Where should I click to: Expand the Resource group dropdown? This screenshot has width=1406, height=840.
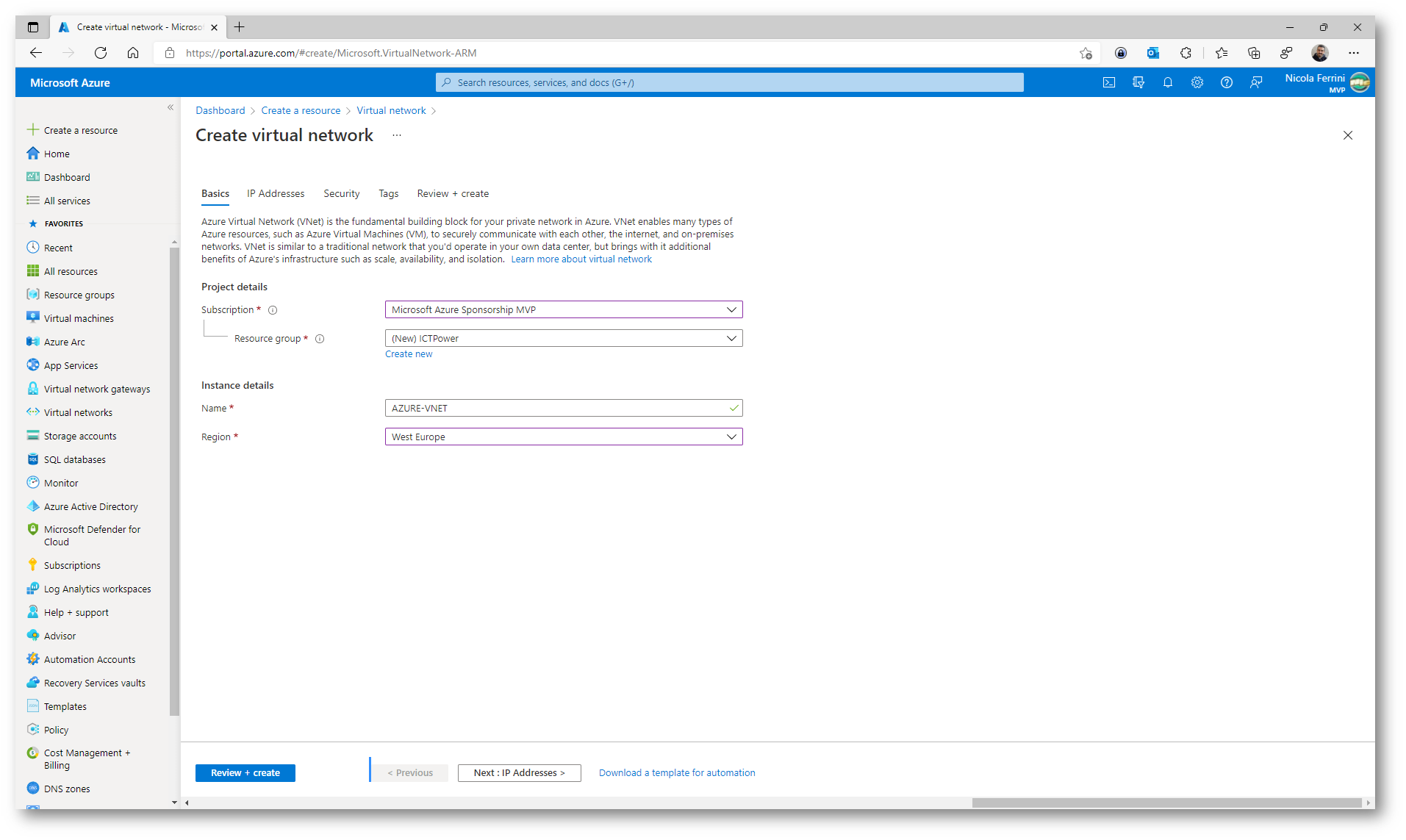(x=564, y=338)
